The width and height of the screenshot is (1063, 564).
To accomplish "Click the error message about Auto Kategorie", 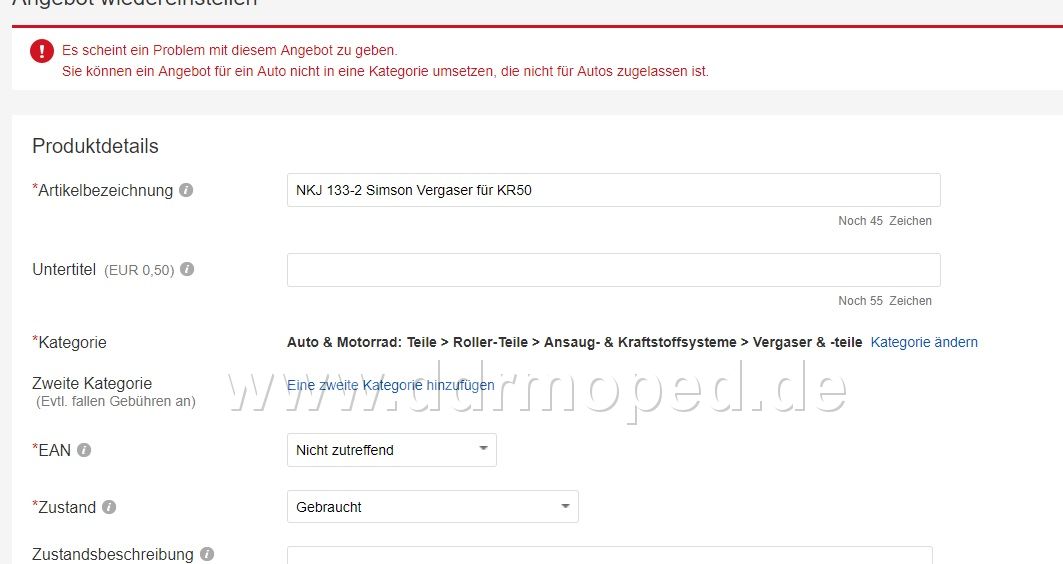I will pos(385,71).
